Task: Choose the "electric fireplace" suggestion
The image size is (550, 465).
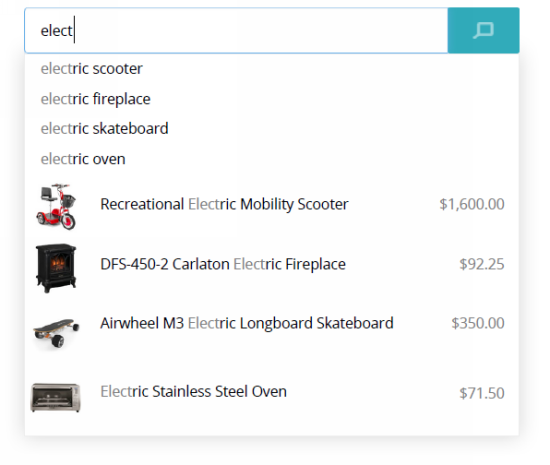Action: tap(95, 99)
